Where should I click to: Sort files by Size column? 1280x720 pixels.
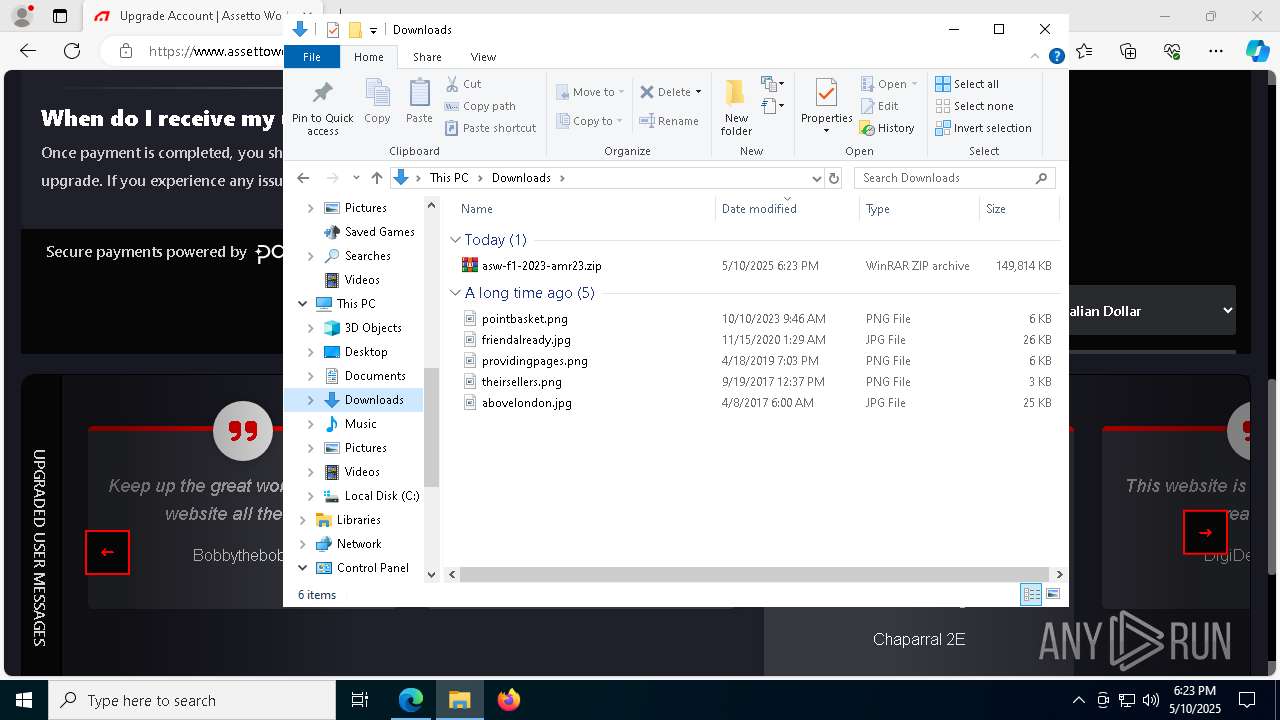coord(1019,209)
